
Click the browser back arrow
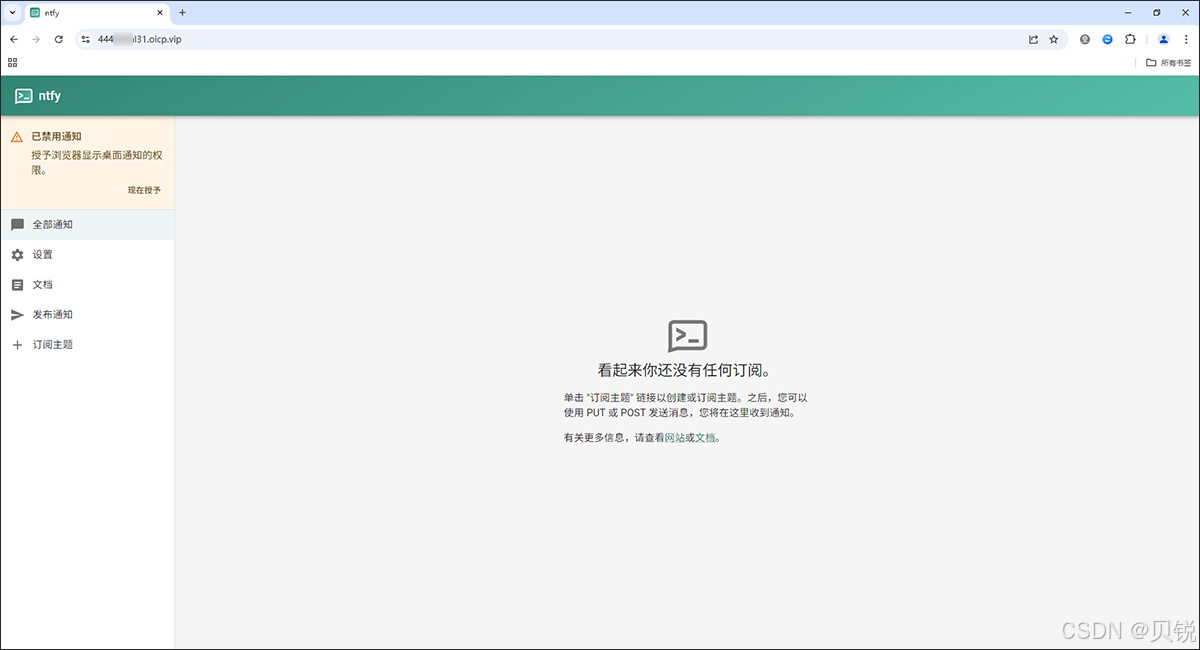click(14, 39)
